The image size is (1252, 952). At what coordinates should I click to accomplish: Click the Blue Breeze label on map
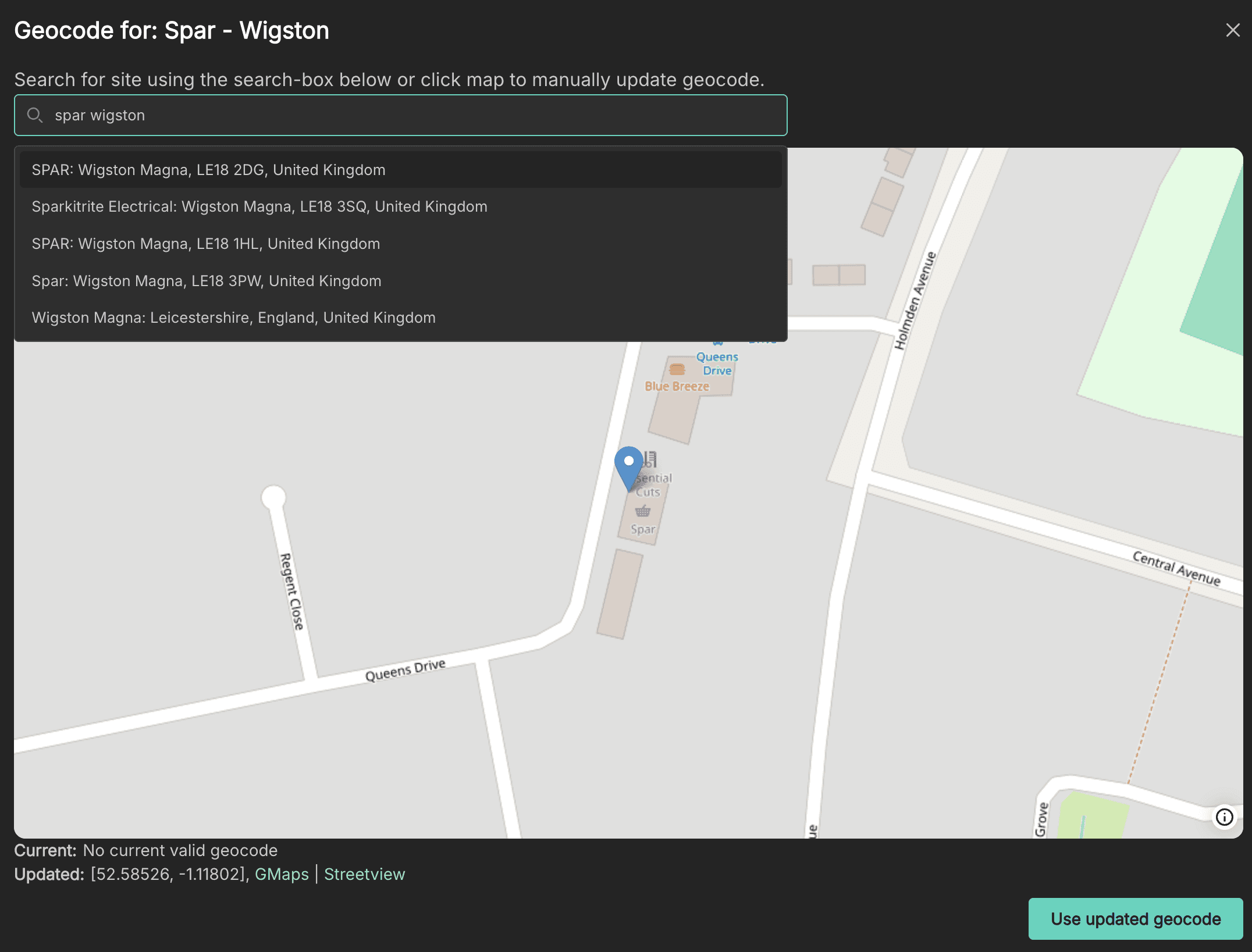pos(677,386)
